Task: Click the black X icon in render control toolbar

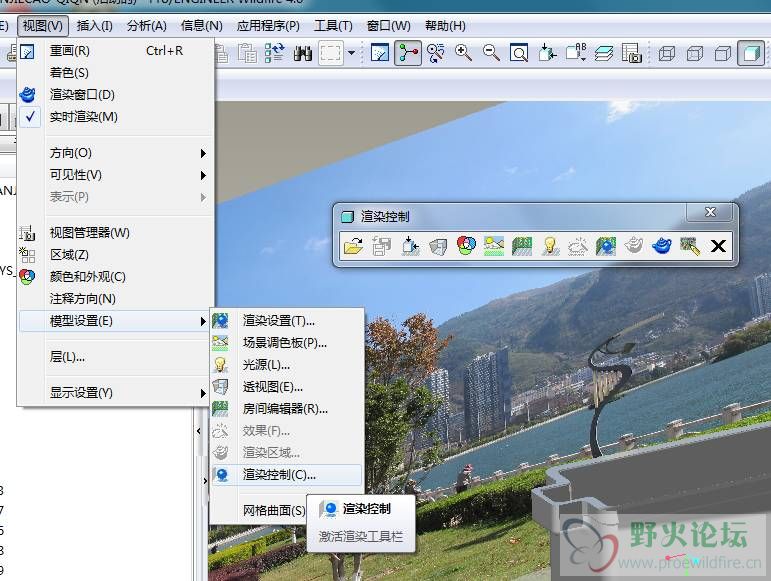Action: click(x=718, y=246)
